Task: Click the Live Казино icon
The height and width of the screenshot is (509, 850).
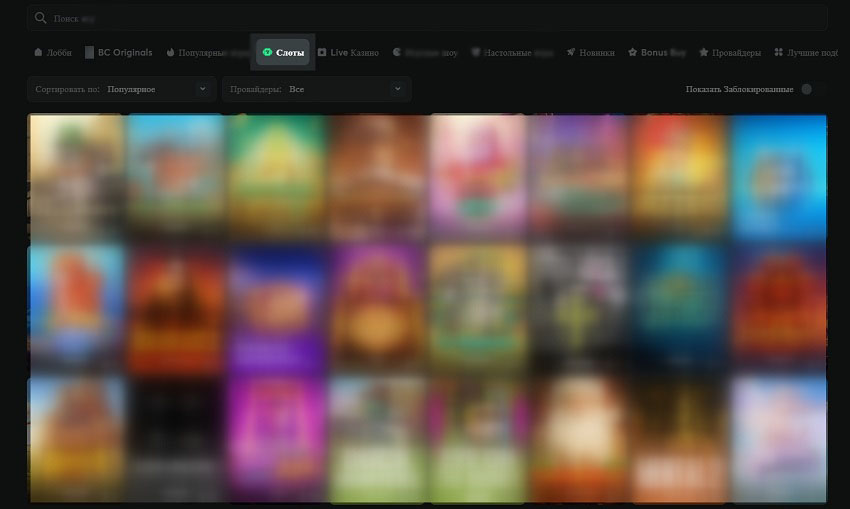Action: click(x=322, y=52)
